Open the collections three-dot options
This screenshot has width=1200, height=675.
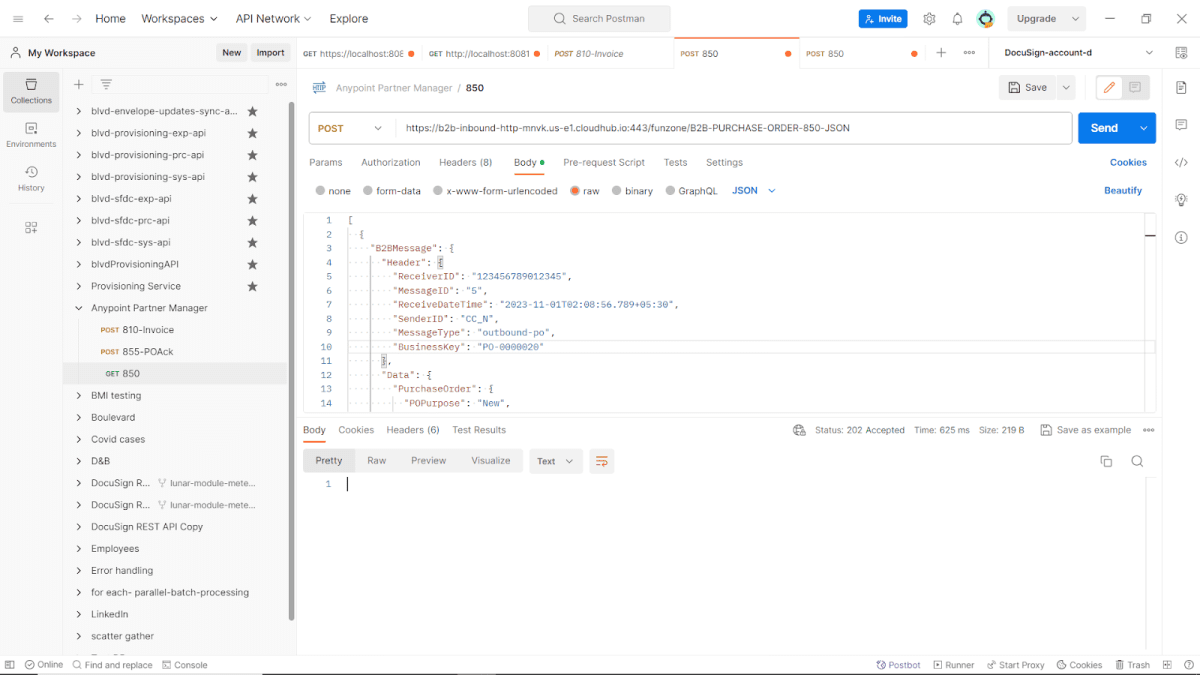click(282, 84)
